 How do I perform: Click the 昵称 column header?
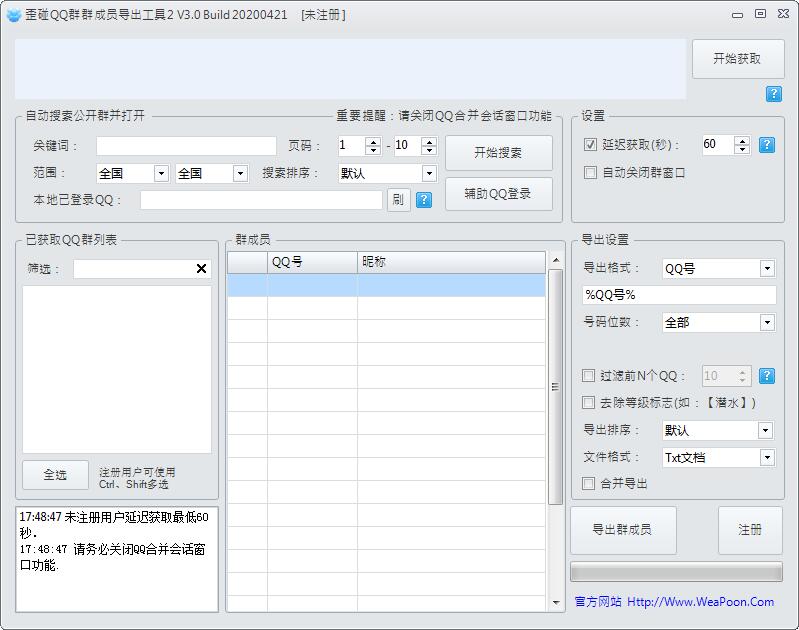tap(451, 262)
